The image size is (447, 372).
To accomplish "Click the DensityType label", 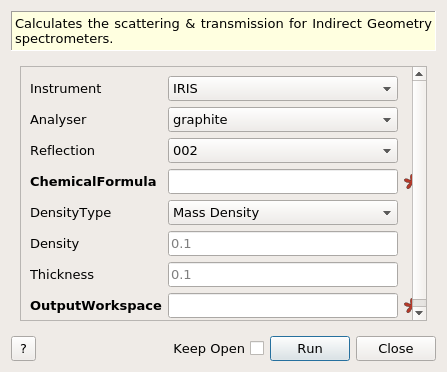I will pos(71,213).
